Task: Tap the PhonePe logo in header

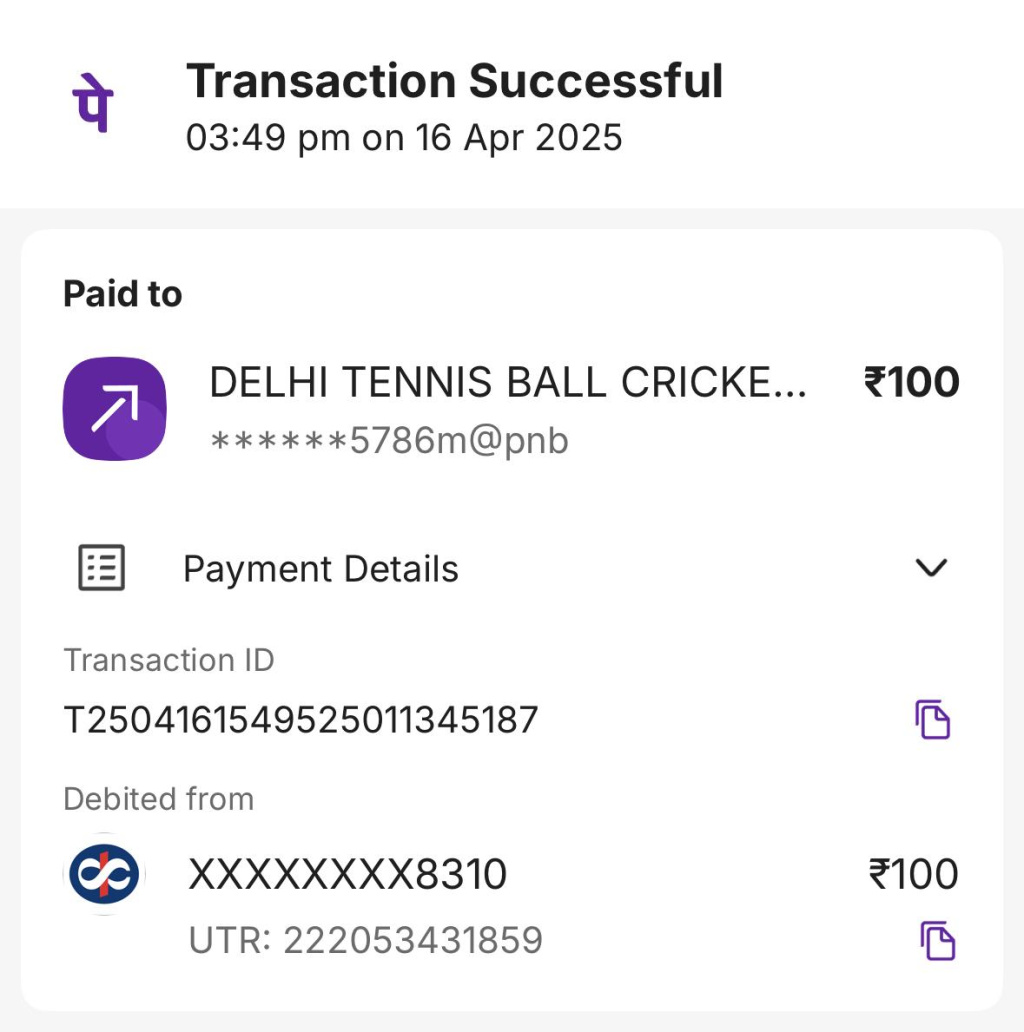Action: (92, 101)
